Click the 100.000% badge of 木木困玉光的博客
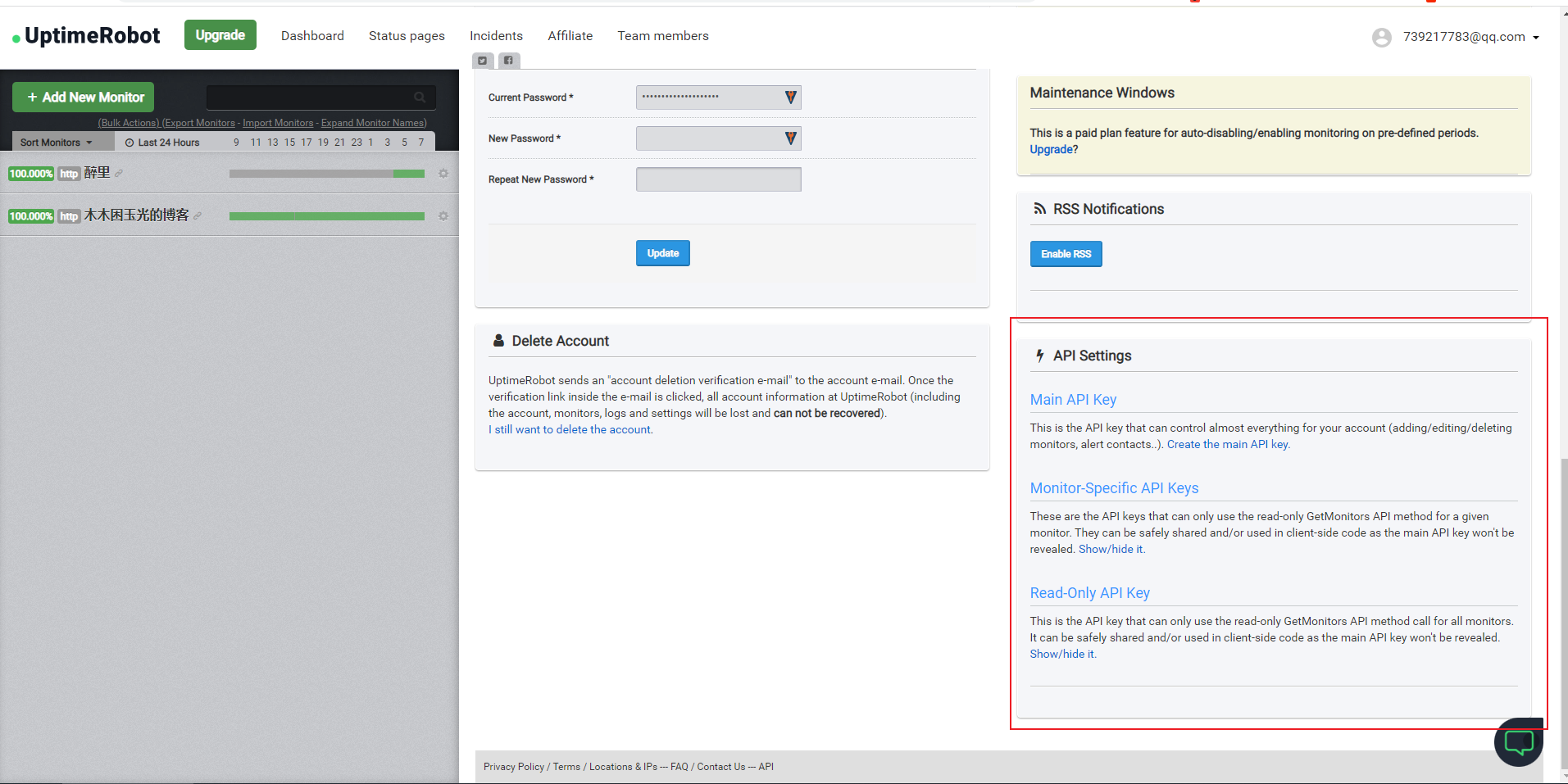Image resolution: width=1568 pixels, height=784 pixels. tap(31, 216)
